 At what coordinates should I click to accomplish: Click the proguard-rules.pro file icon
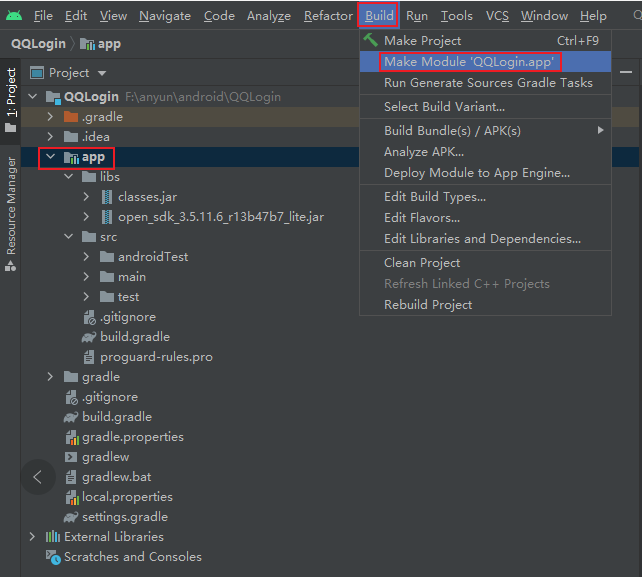tap(89, 357)
